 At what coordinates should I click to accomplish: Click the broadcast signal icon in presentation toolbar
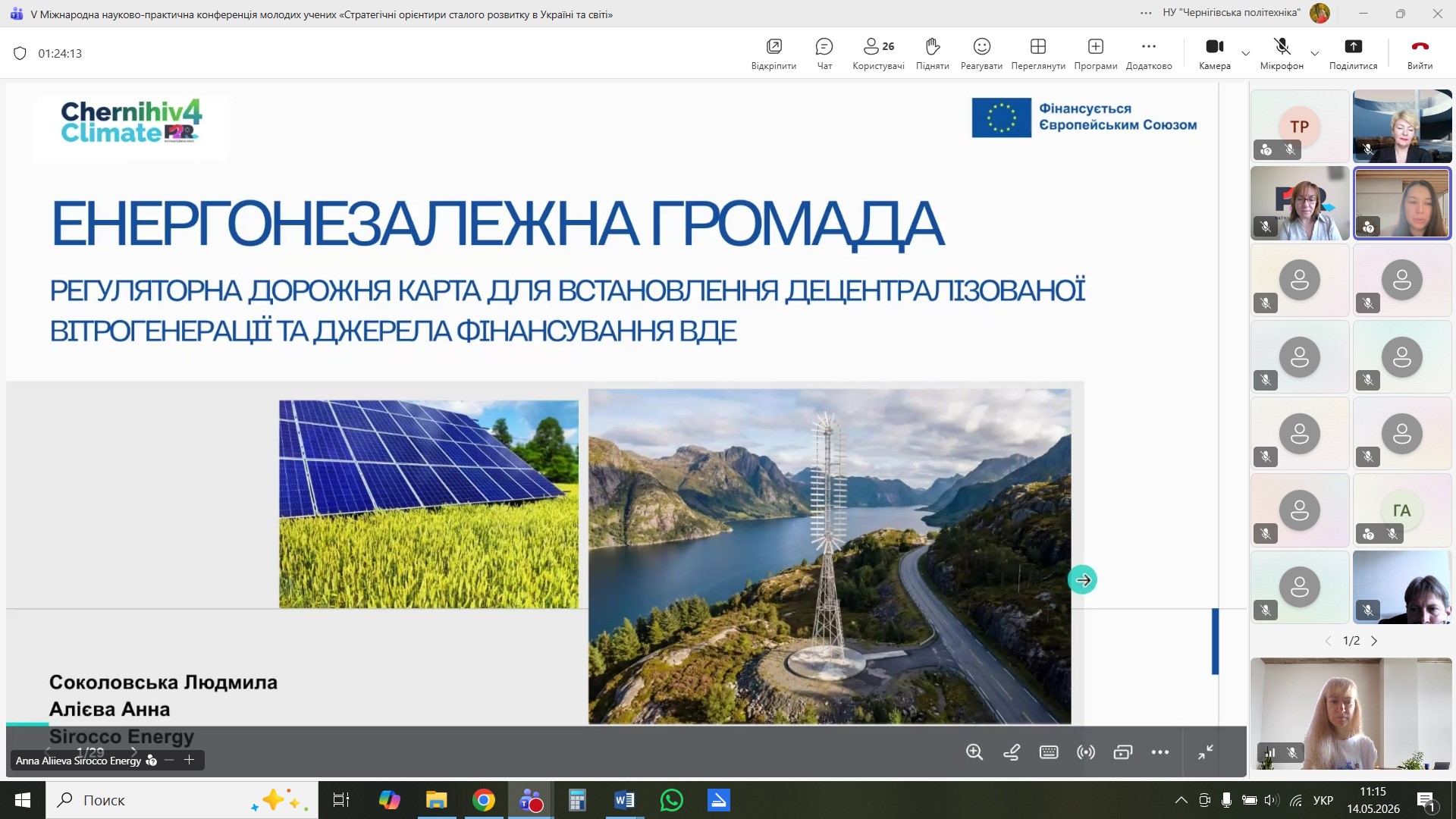(1086, 752)
